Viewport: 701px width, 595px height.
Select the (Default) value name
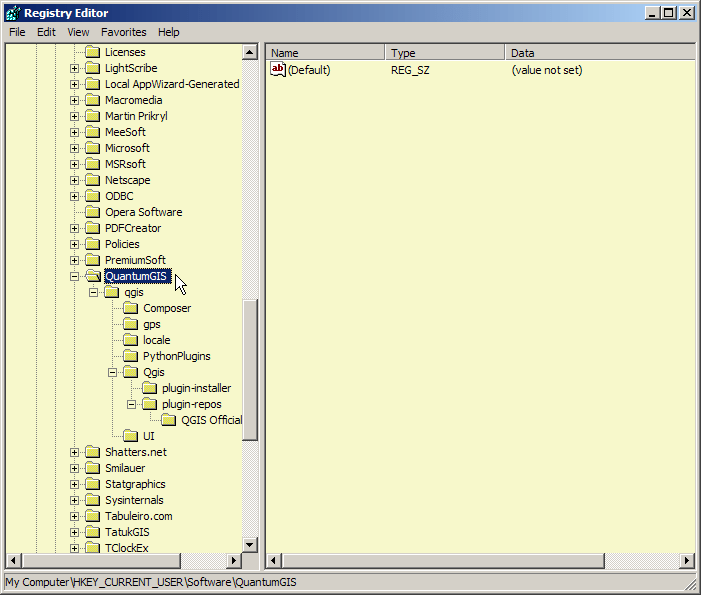(x=309, y=70)
